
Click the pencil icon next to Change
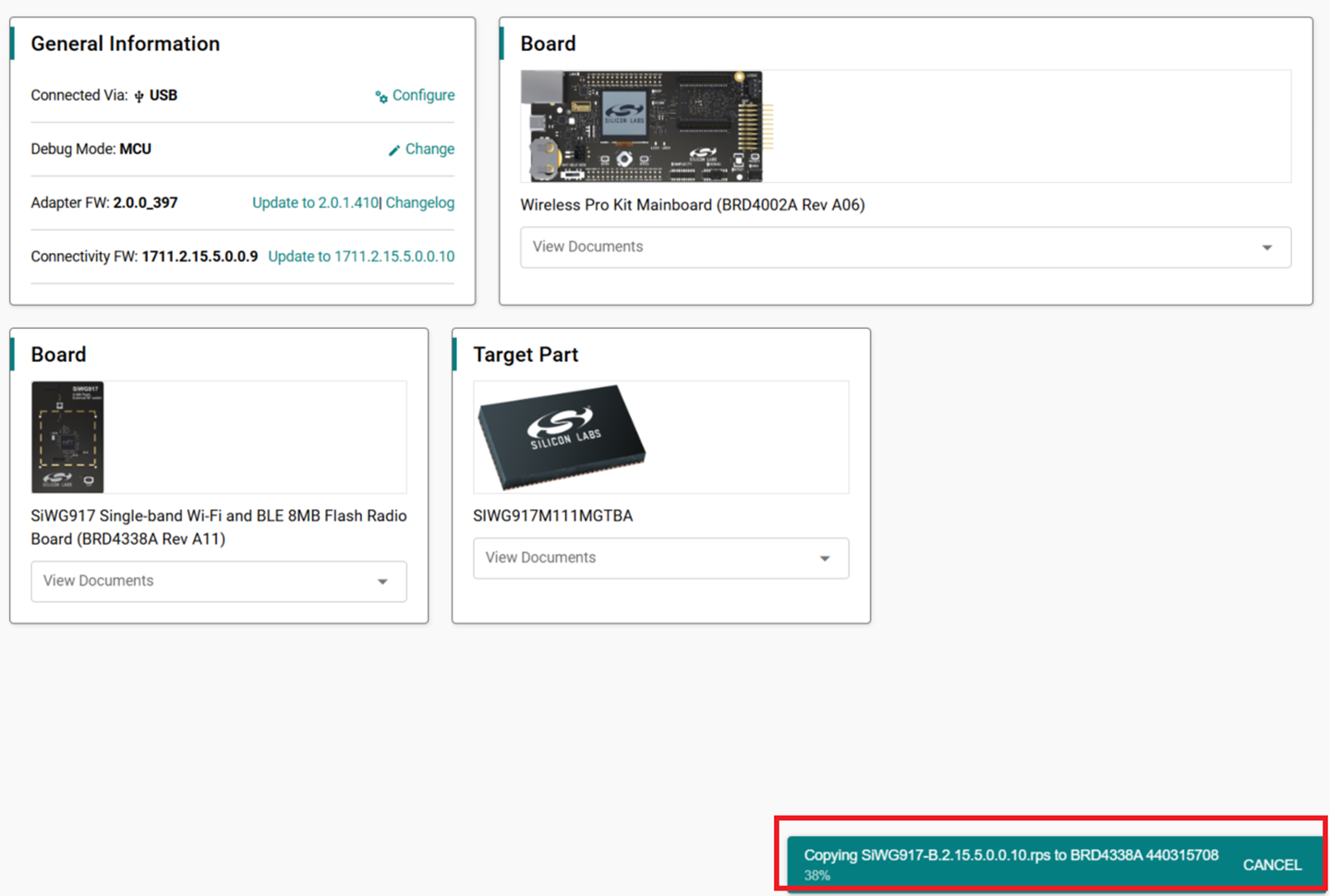[x=394, y=151]
